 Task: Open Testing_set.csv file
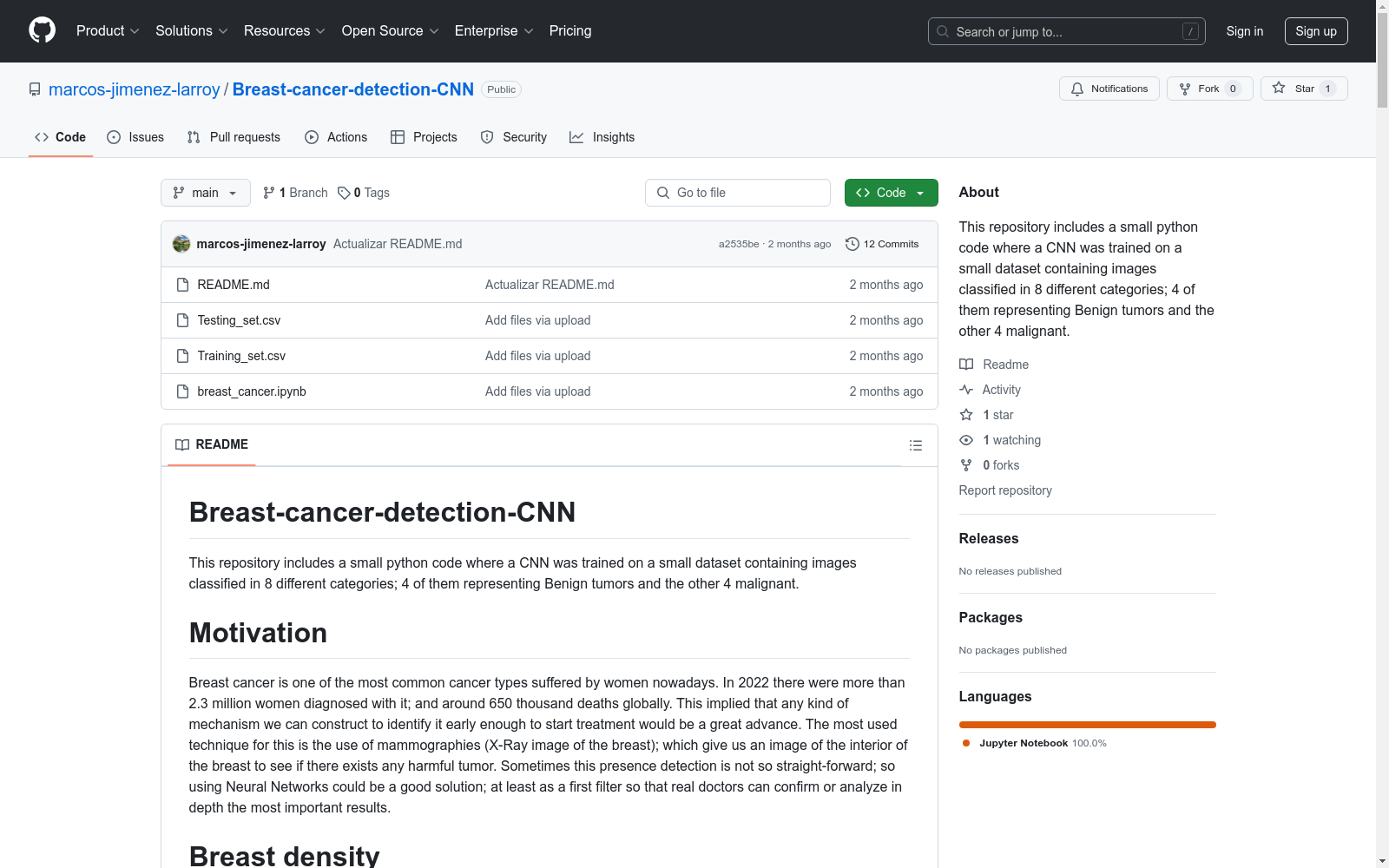tap(239, 320)
